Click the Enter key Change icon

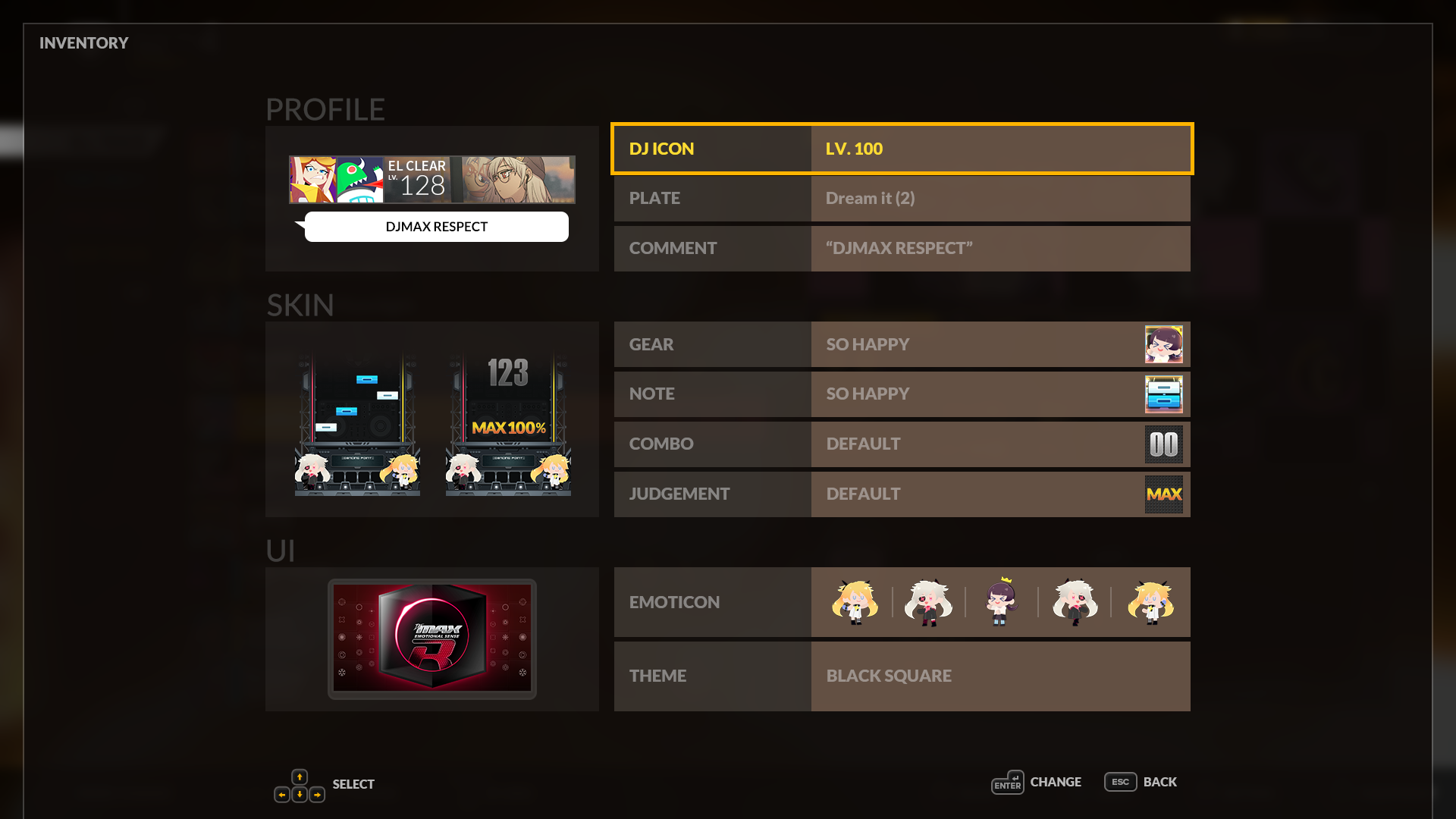pyautogui.click(x=1008, y=782)
